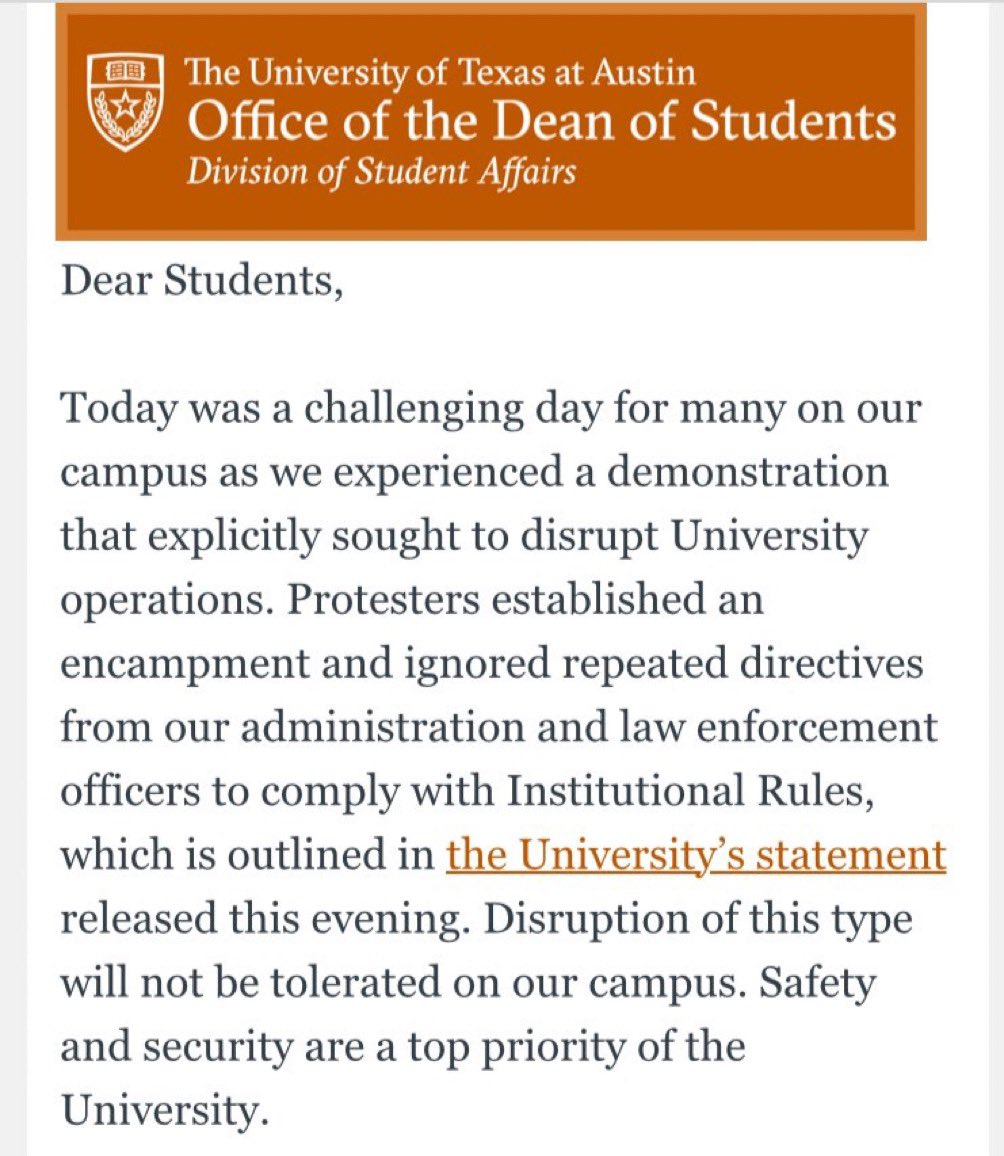Click the 'Dear Students,' greeting

click(202, 281)
